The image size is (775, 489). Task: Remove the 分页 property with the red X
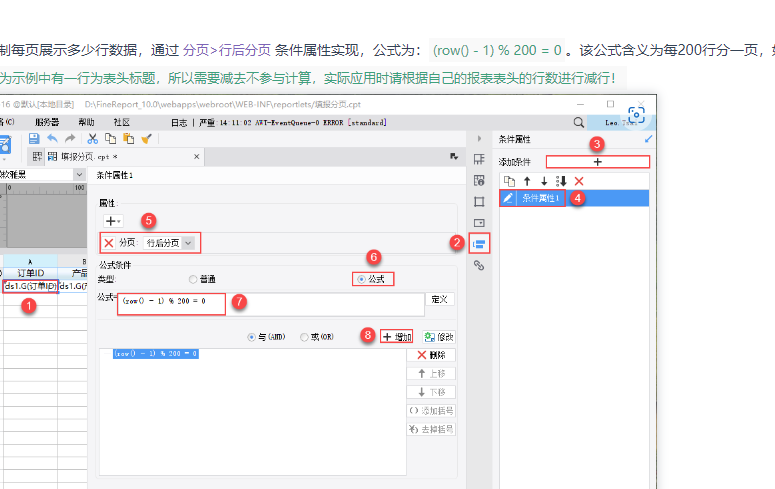tap(109, 243)
